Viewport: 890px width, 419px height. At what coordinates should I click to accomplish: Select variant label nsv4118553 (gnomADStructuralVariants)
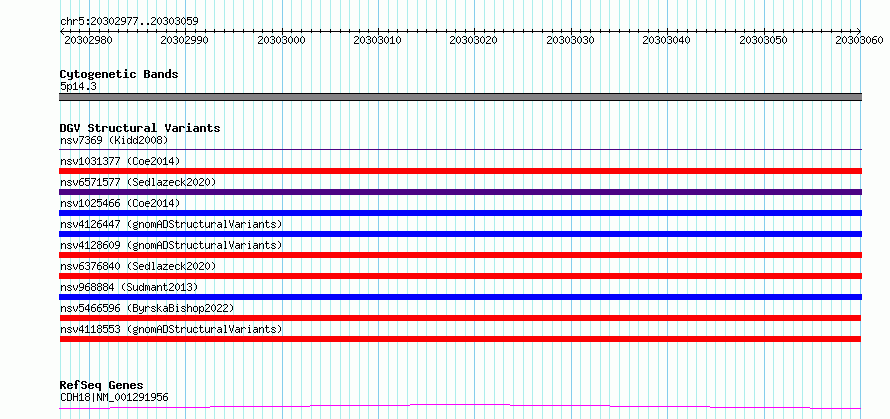tap(171, 329)
